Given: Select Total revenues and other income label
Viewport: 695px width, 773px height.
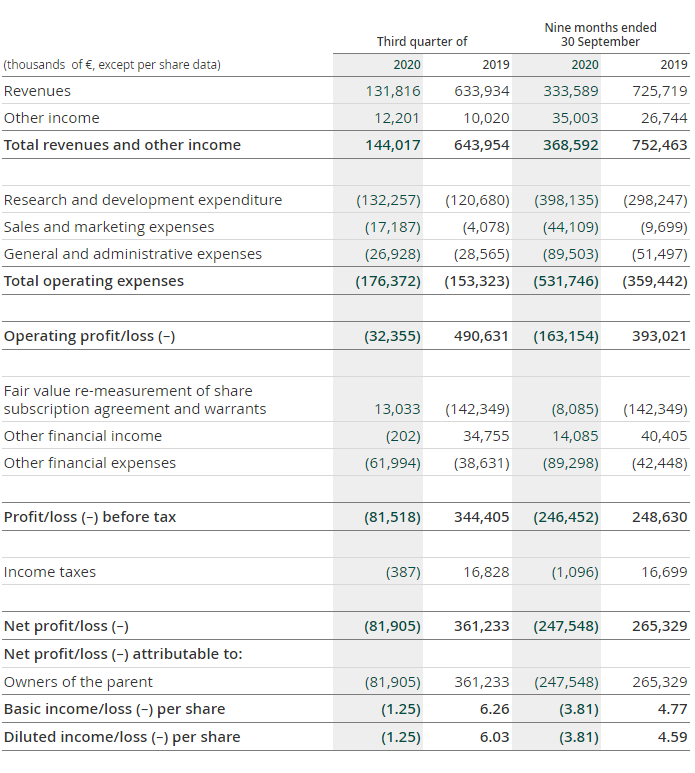Looking at the screenshot, I should 122,145.
